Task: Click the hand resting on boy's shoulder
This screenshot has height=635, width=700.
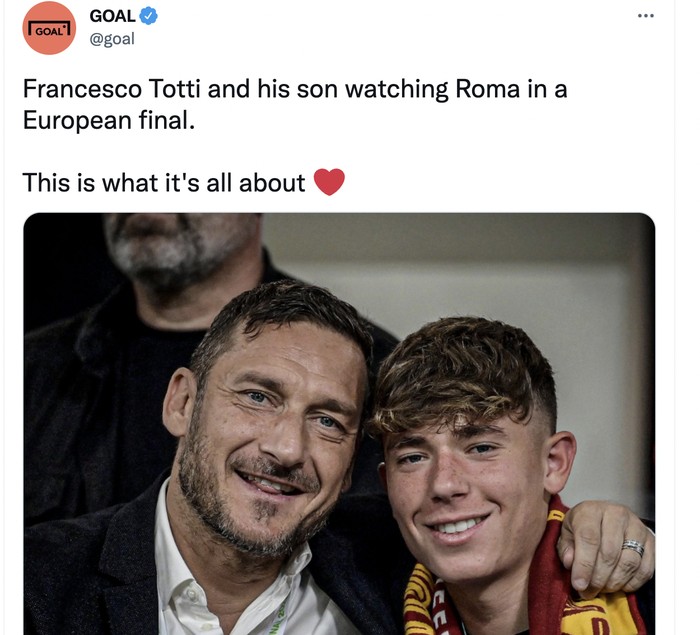Action: click(x=605, y=545)
